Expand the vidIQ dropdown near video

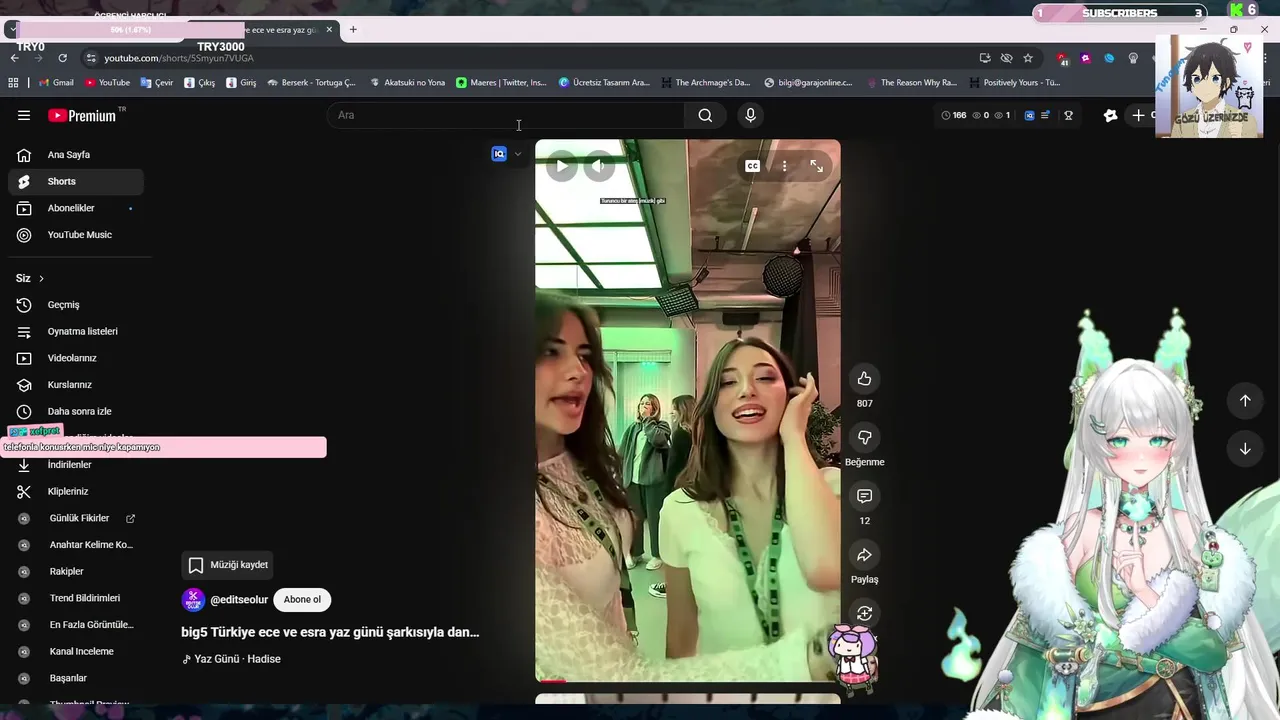tap(517, 154)
